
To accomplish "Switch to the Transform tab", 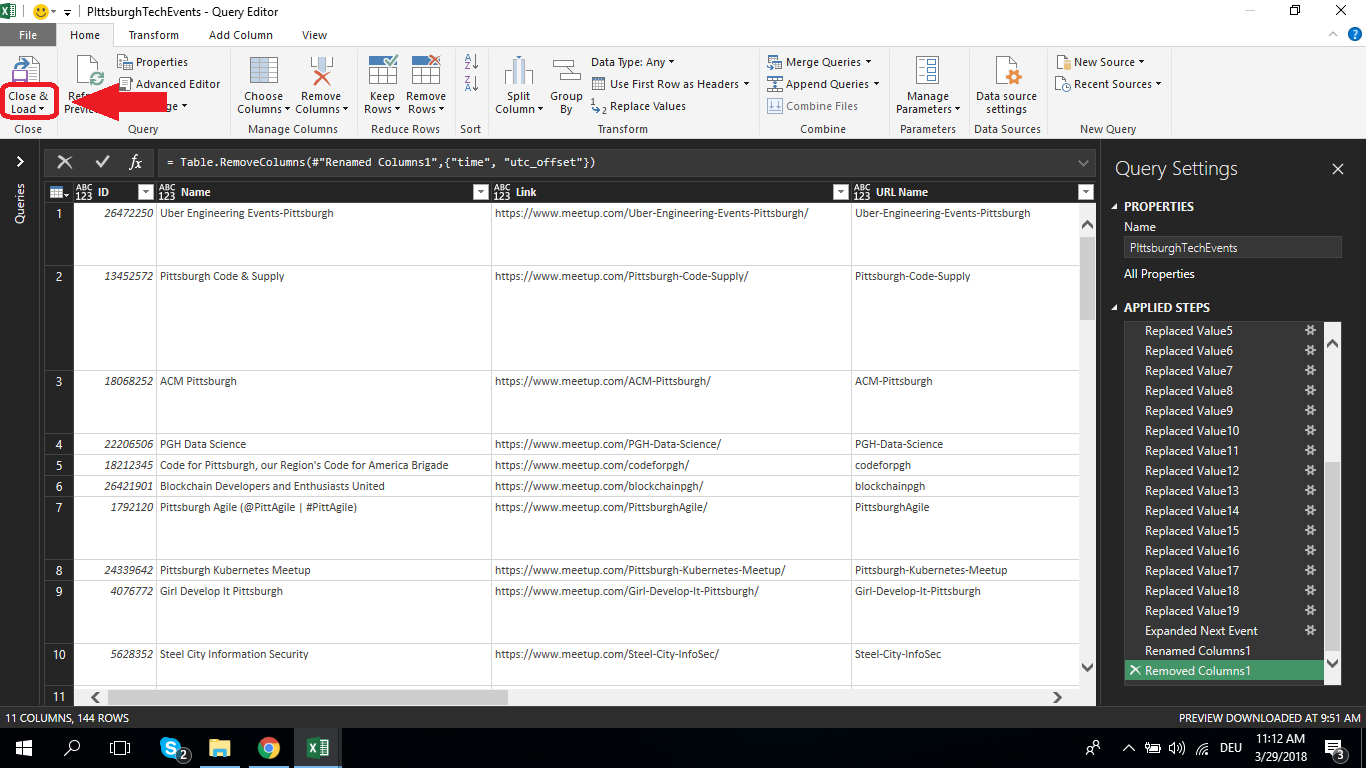I will point(153,35).
